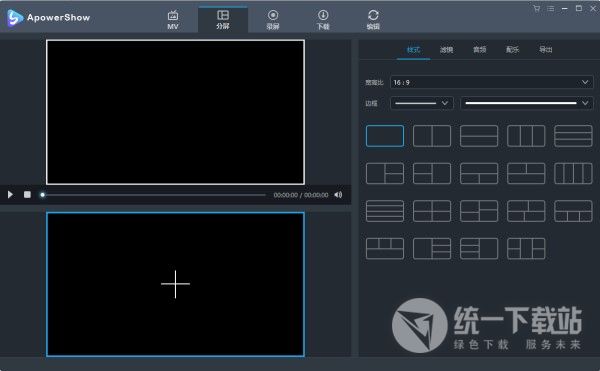Click the playback progress slider

click(154, 195)
